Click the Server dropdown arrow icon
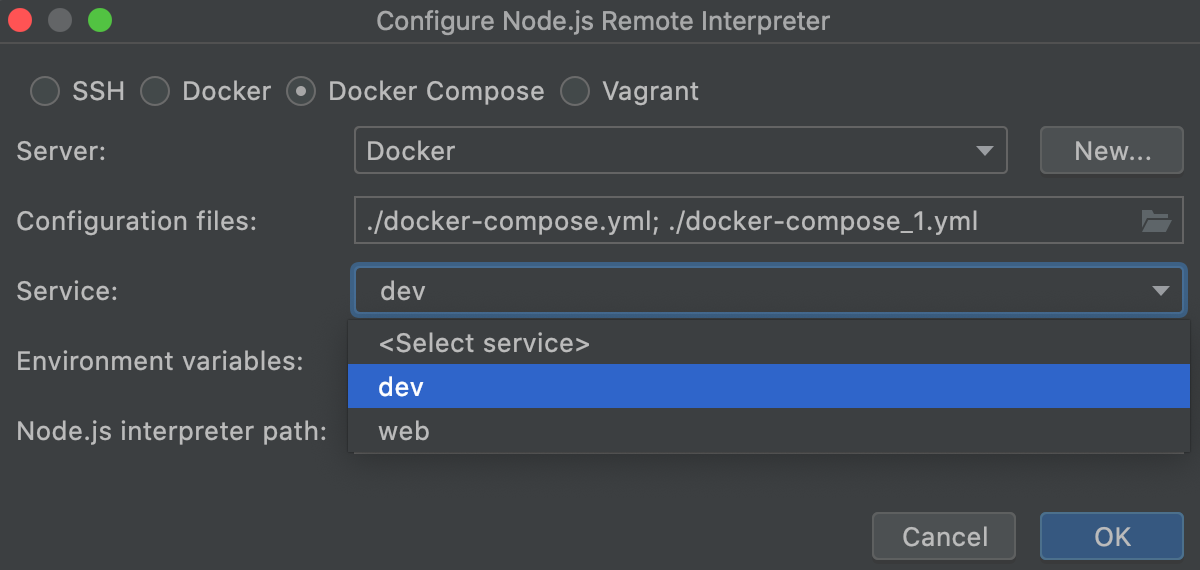This screenshot has height=570, width=1200. [984, 151]
